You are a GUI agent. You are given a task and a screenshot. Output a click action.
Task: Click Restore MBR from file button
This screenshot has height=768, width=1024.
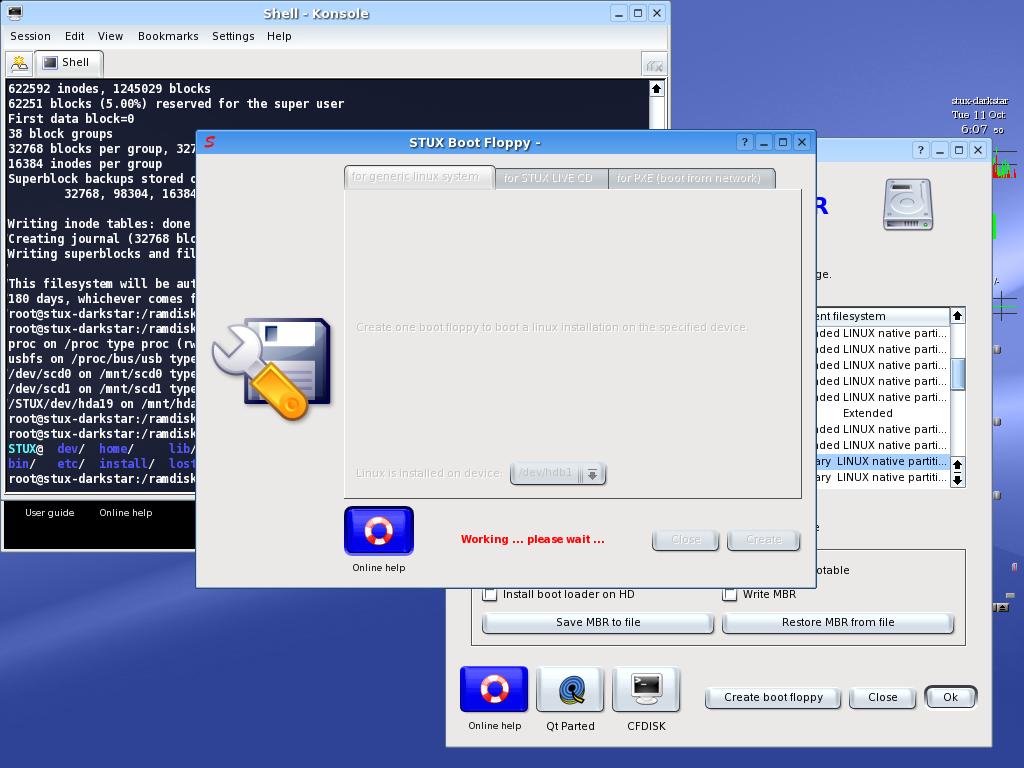point(838,622)
